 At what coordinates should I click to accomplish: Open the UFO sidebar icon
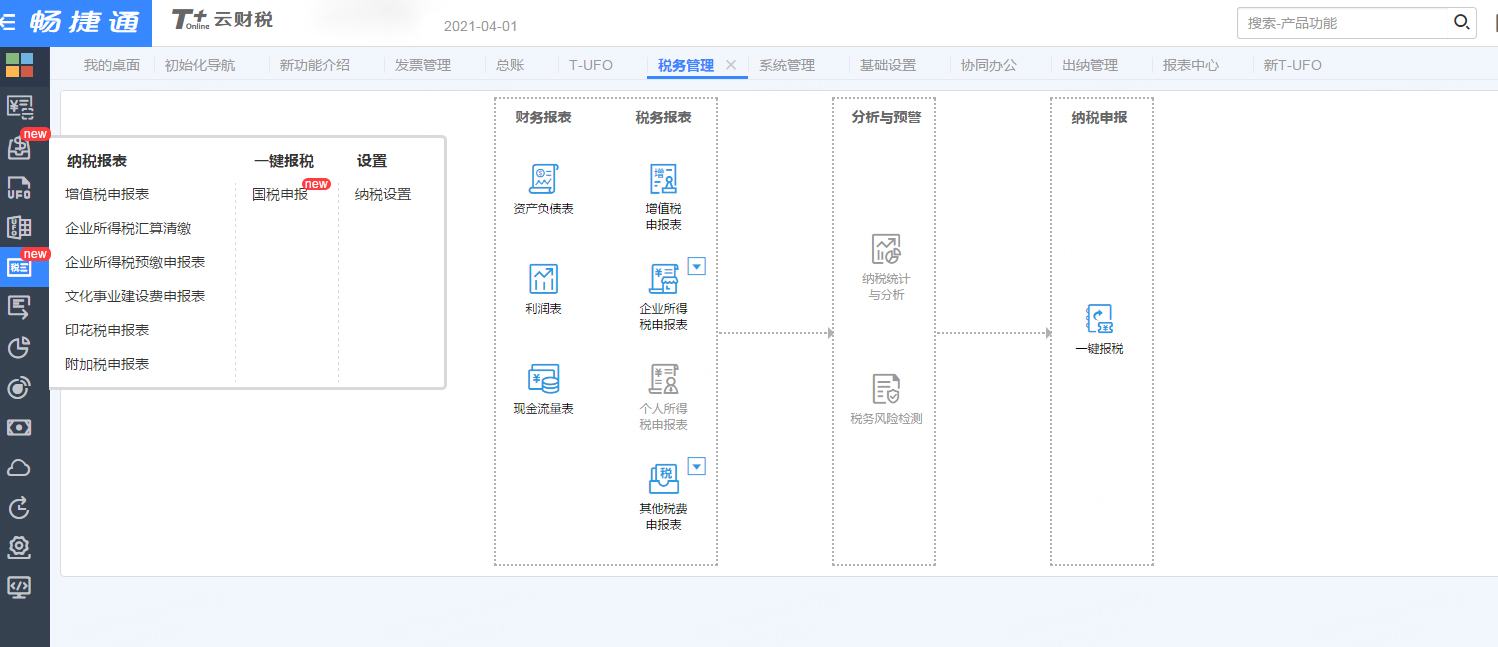coord(19,187)
